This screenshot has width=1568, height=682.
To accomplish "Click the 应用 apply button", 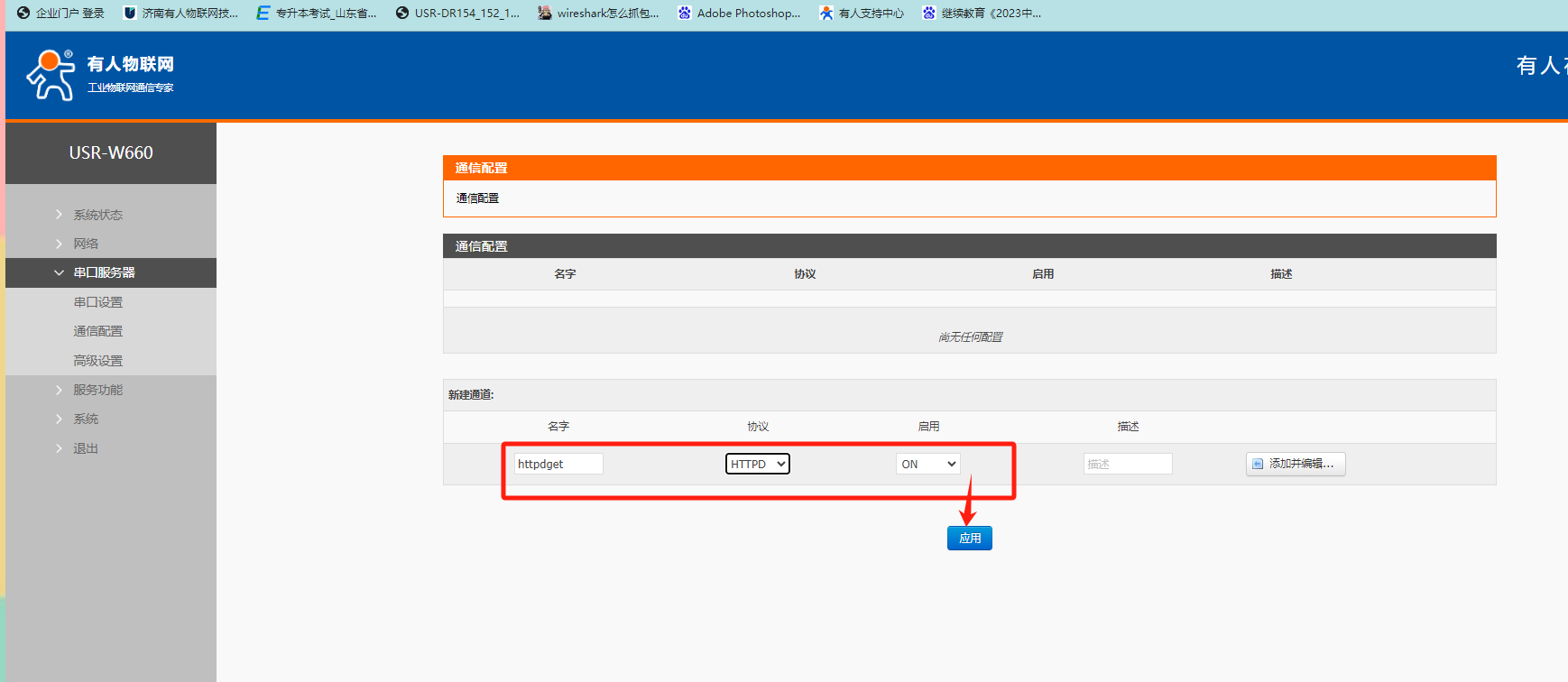I will click(969, 539).
